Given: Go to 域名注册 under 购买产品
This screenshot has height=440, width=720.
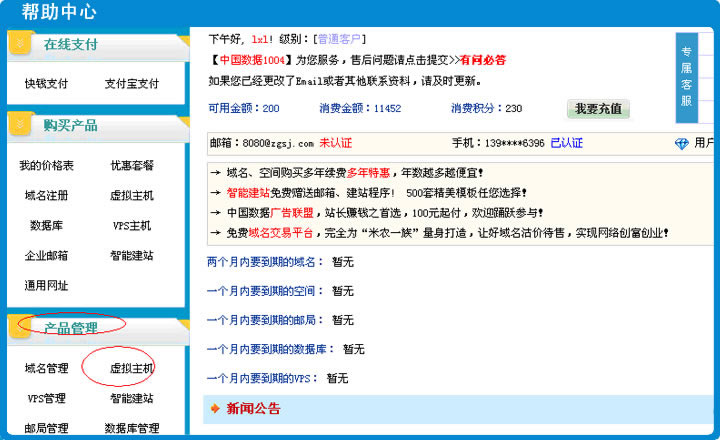Looking at the screenshot, I should 46,196.
